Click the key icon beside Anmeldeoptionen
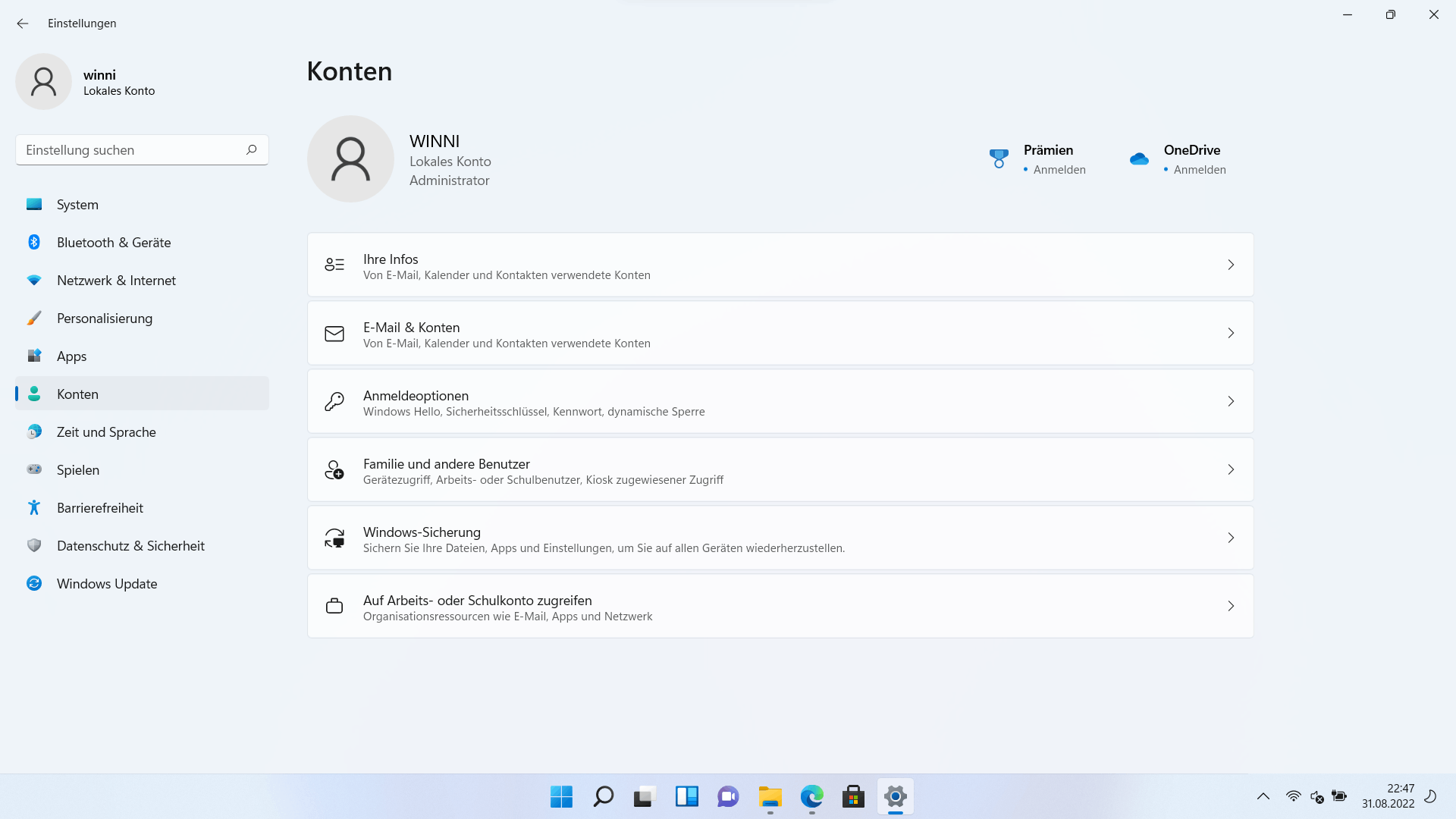 point(334,401)
